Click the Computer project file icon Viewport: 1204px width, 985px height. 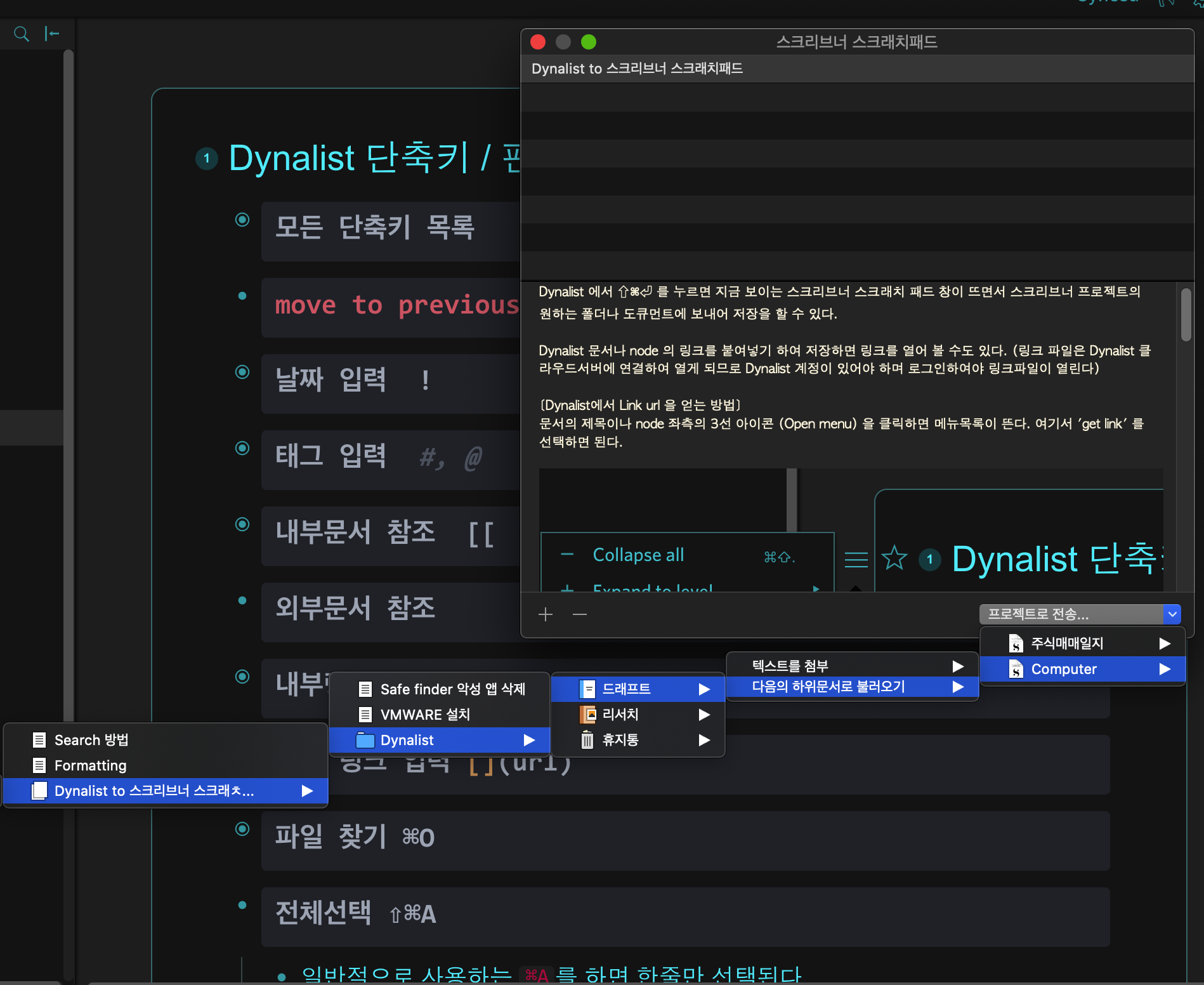coord(1016,669)
